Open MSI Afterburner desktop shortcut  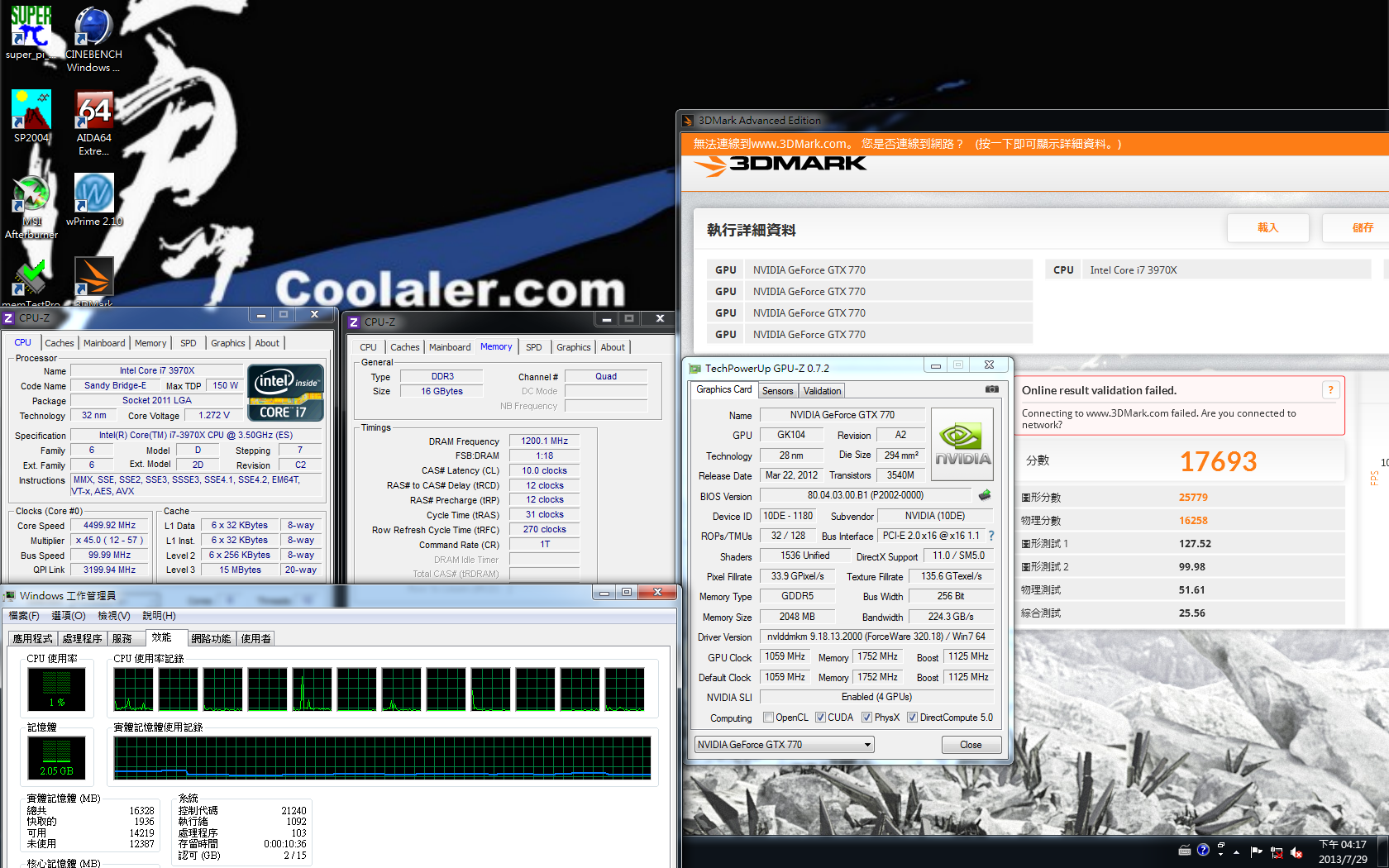pyautogui.click(x=31, y=207)
